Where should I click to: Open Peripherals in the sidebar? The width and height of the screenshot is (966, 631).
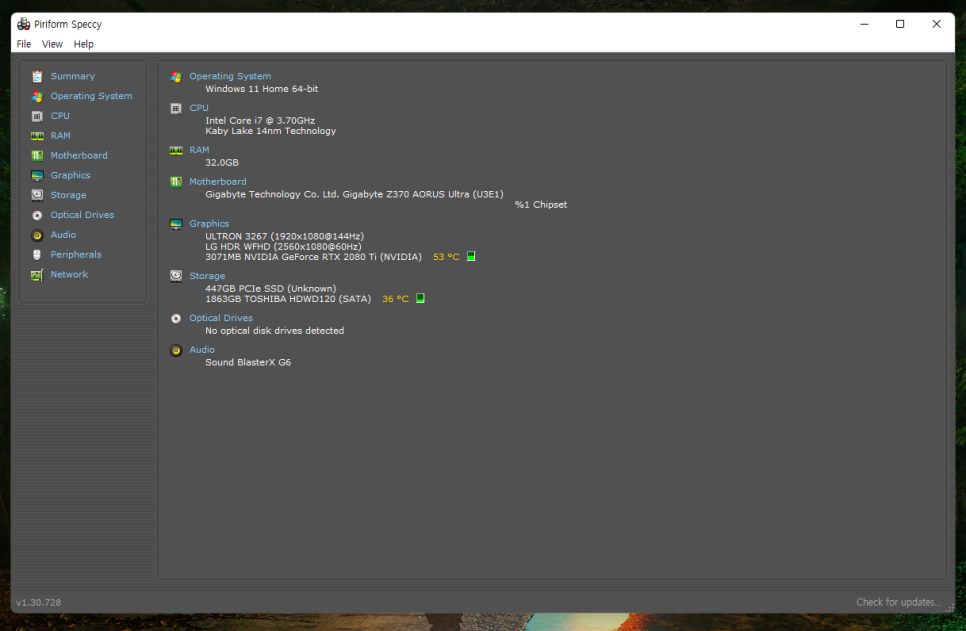pos(76,254)
